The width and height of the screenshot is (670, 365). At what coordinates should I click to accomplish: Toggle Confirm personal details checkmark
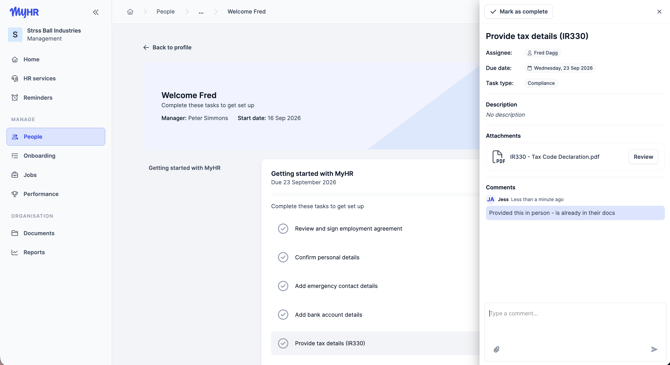283,257
